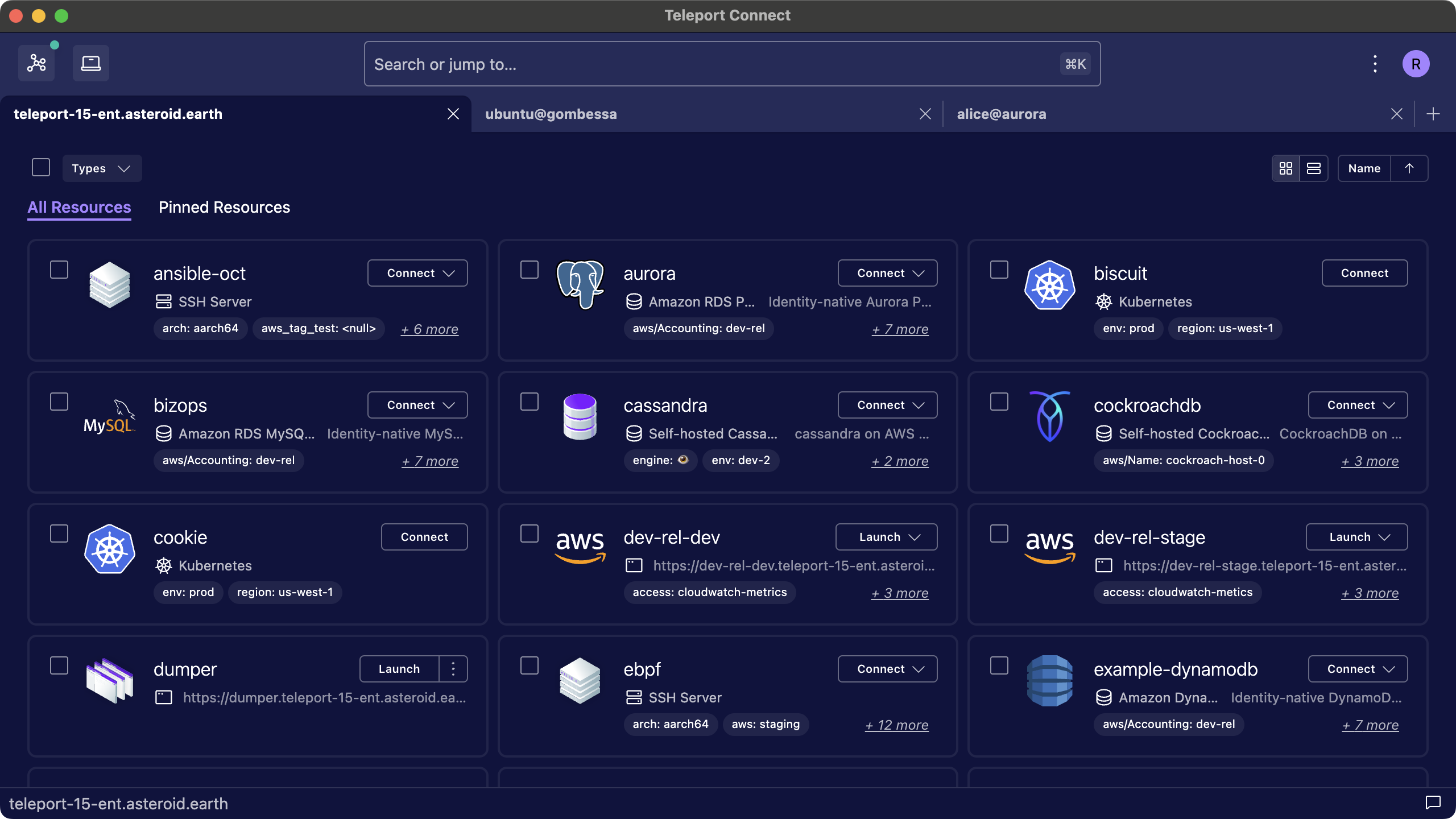1456x819 pixels.
Task: Toggle ascending sort direction arrow
Action: click(x=1409, y=168)
